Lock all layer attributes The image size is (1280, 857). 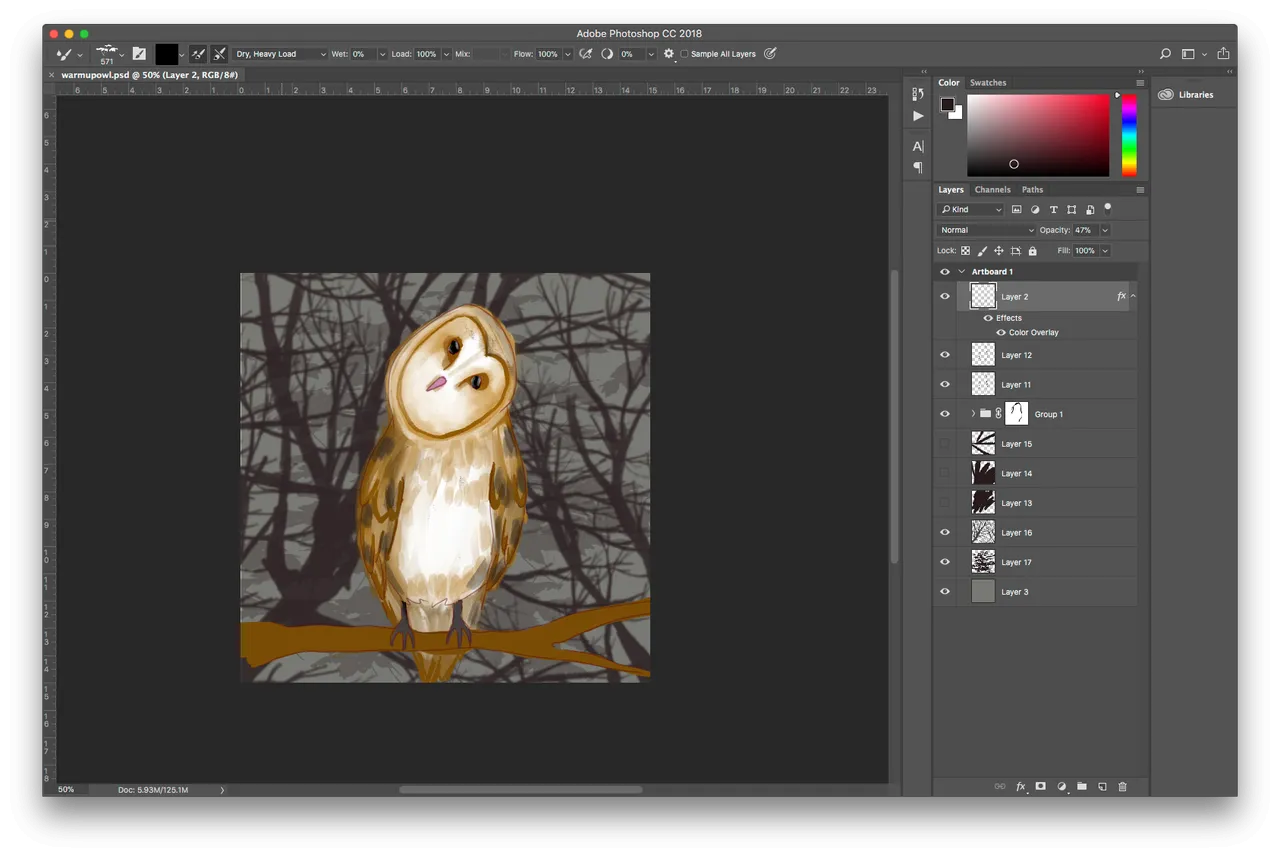[x=1032, y=251]
